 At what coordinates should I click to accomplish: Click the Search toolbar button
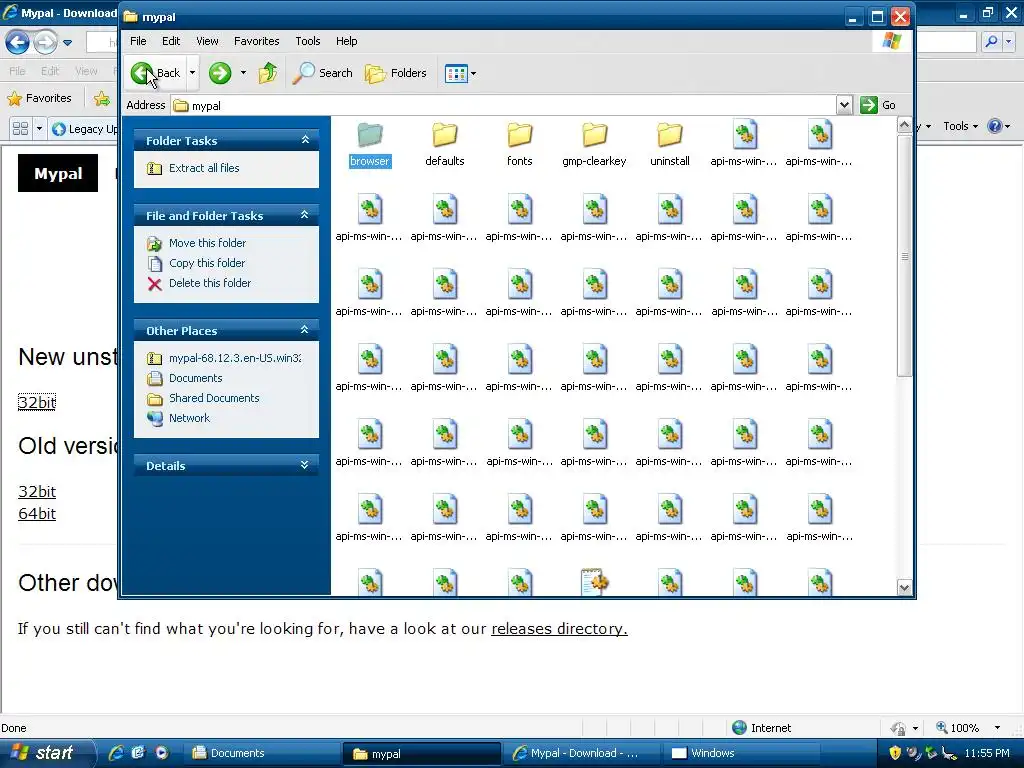point(322,73)
